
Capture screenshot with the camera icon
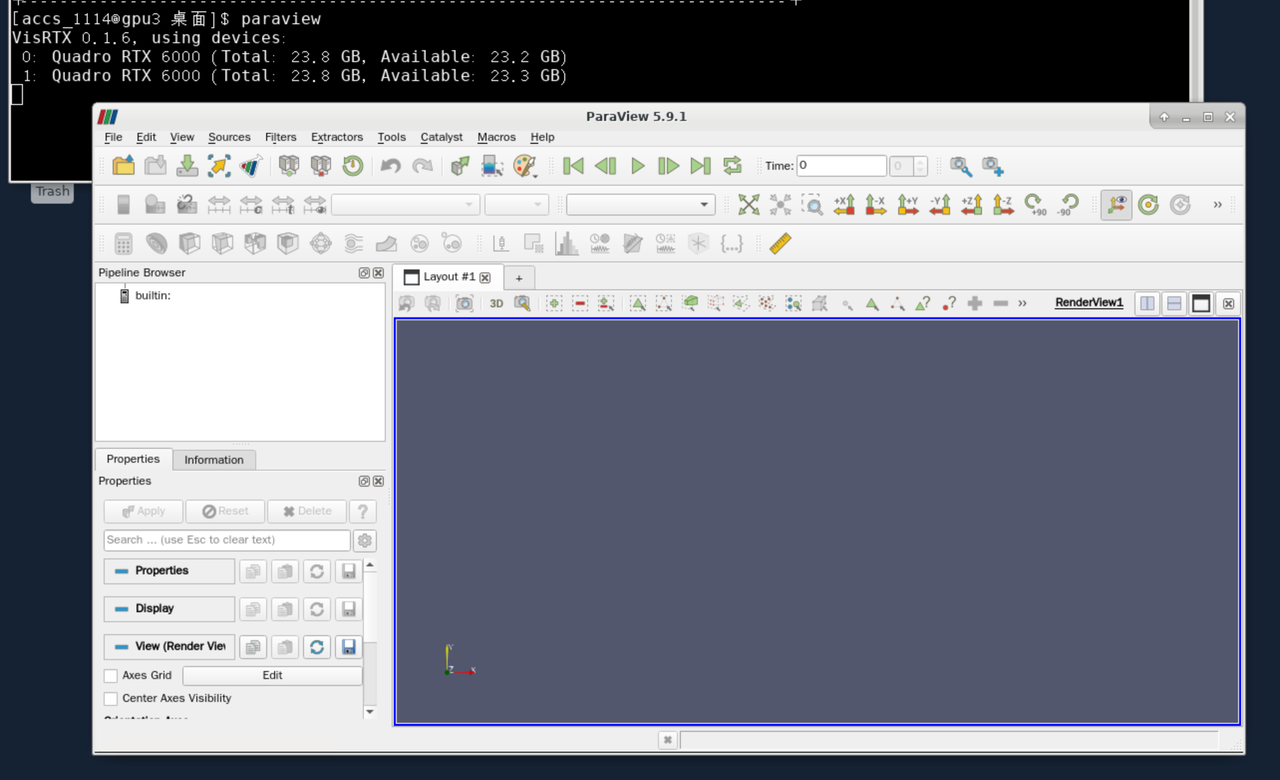pyautogui.click(x=464, y=303)
